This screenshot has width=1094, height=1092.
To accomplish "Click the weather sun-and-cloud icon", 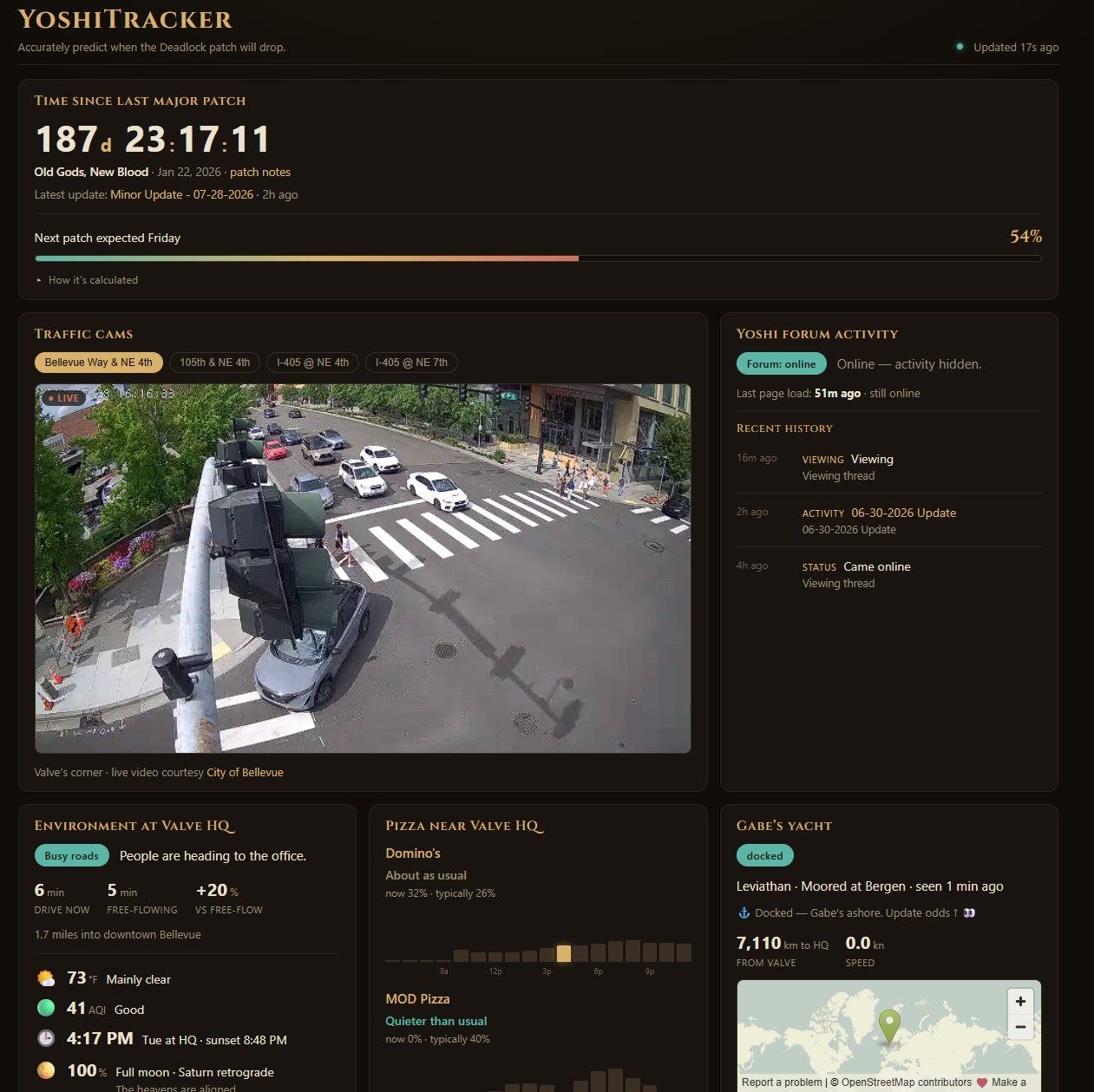I will (46, 978).
